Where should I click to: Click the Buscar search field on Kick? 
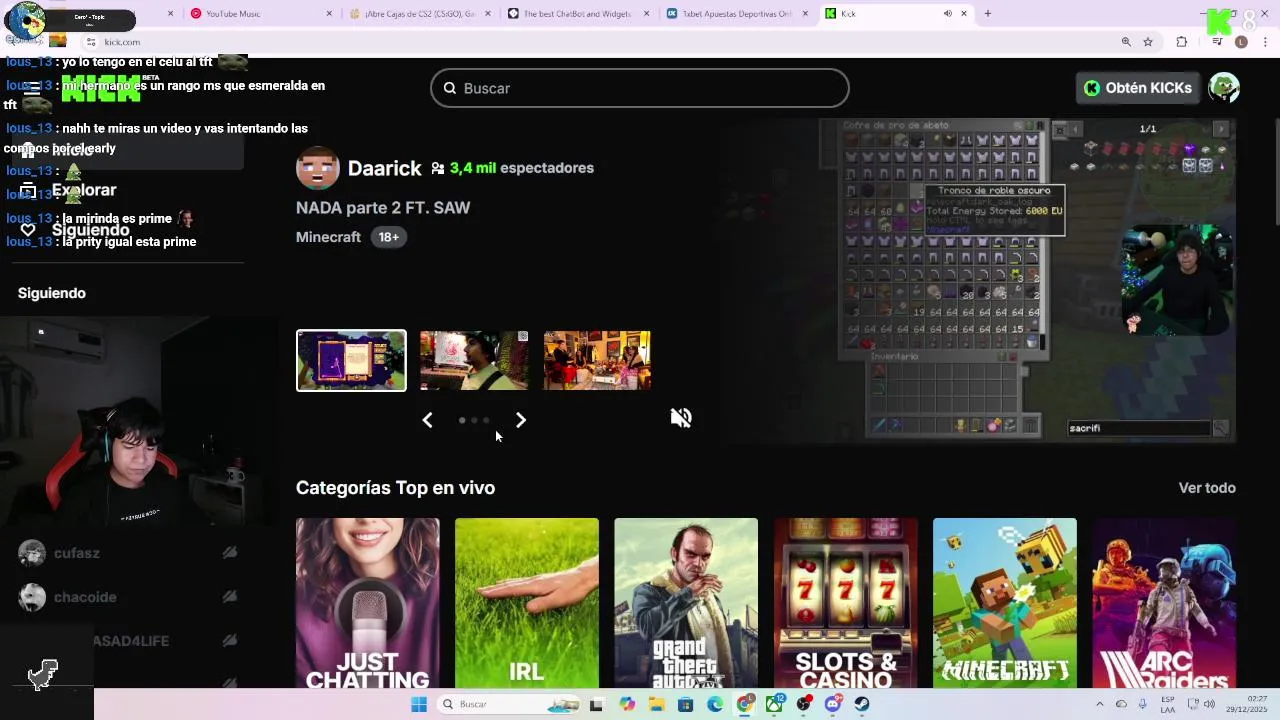(640, 88)
